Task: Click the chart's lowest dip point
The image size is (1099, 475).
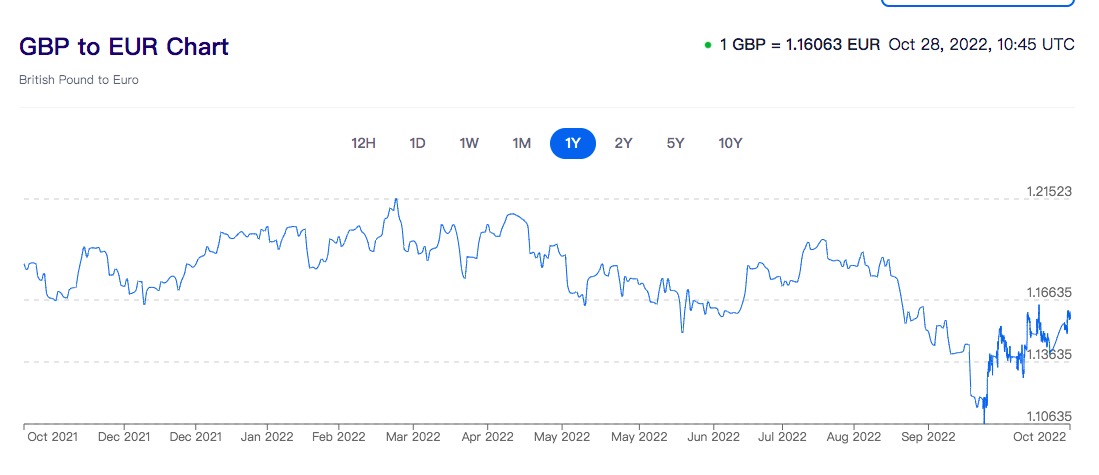Action: [985, 422]
